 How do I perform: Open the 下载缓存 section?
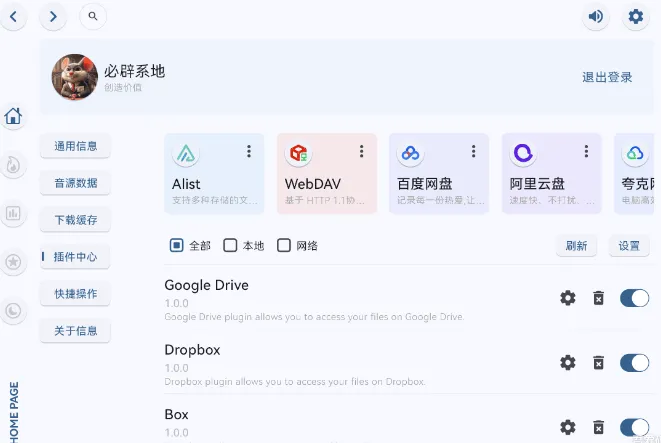coord(75,220)
